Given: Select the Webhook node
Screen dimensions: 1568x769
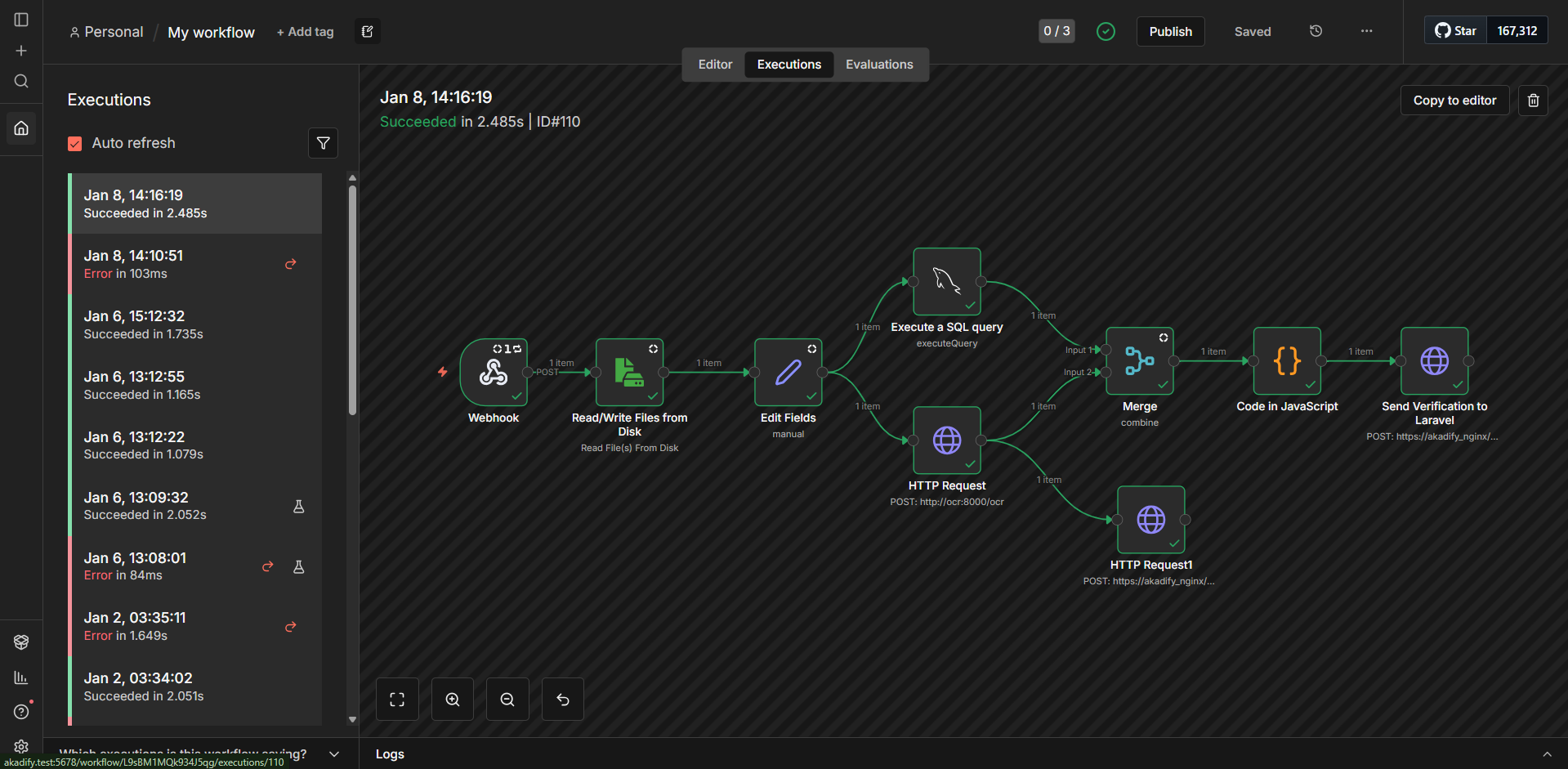Looking at the screenshot, I should tap(494, 373).
